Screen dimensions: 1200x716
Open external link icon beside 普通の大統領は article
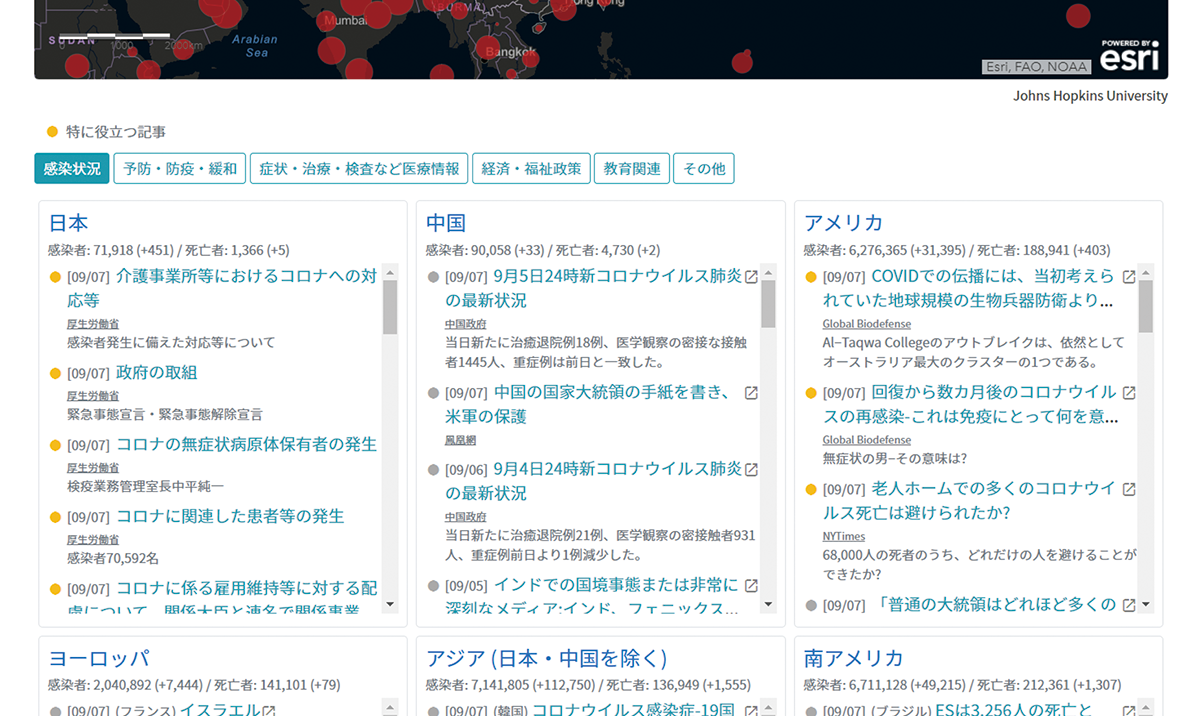pyautogui.click(x=1129, y=605)
